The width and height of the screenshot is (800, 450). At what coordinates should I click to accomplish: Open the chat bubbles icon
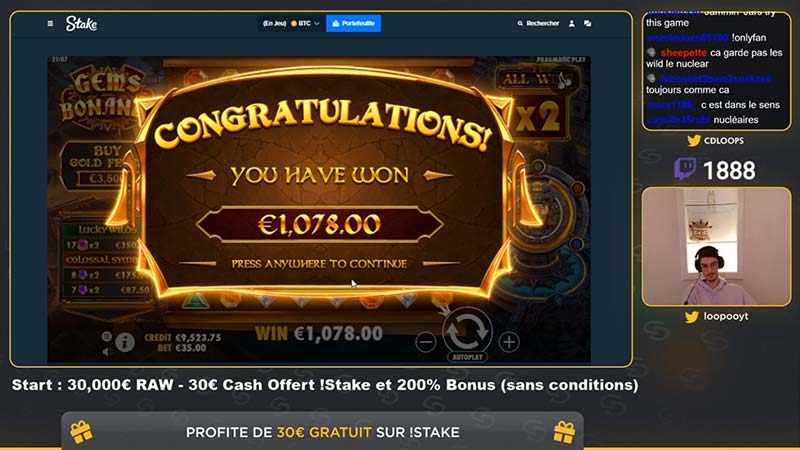pos(587,23)
